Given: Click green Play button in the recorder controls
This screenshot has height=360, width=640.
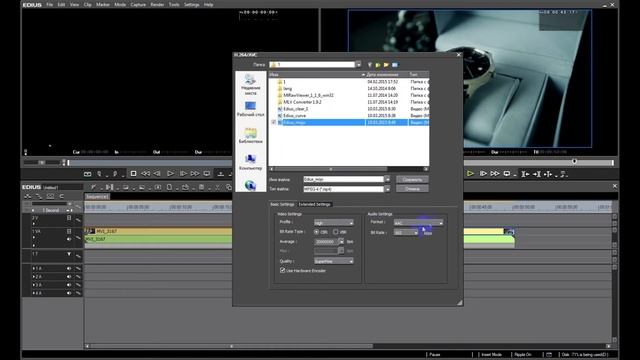Looking at the screenshot, I should pos(470,174).
